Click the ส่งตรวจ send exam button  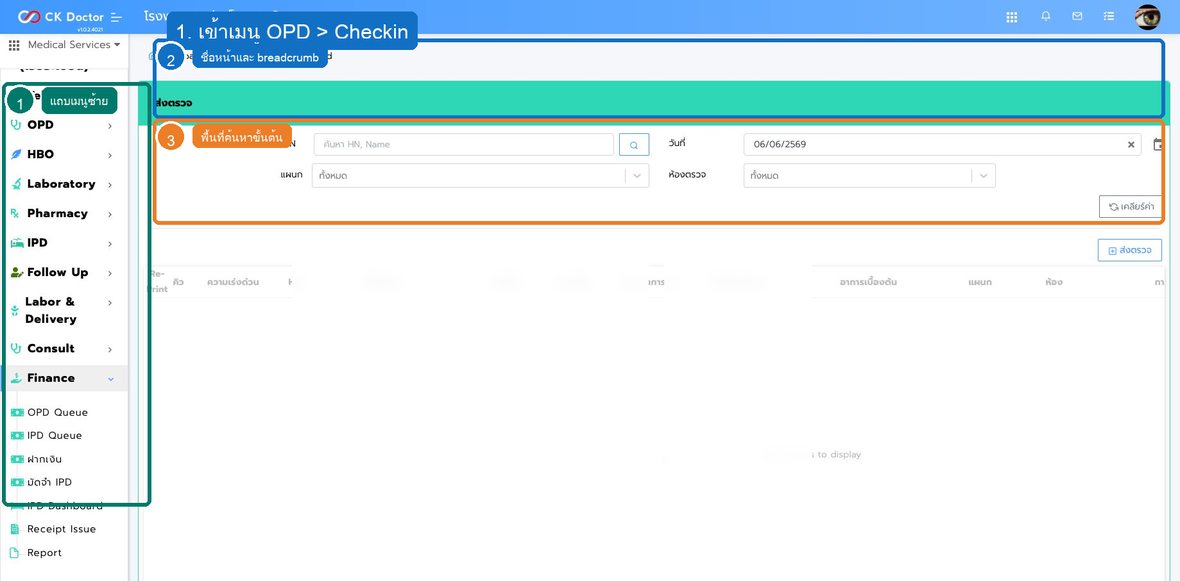pyautogui.click(x=1130, y=251)
